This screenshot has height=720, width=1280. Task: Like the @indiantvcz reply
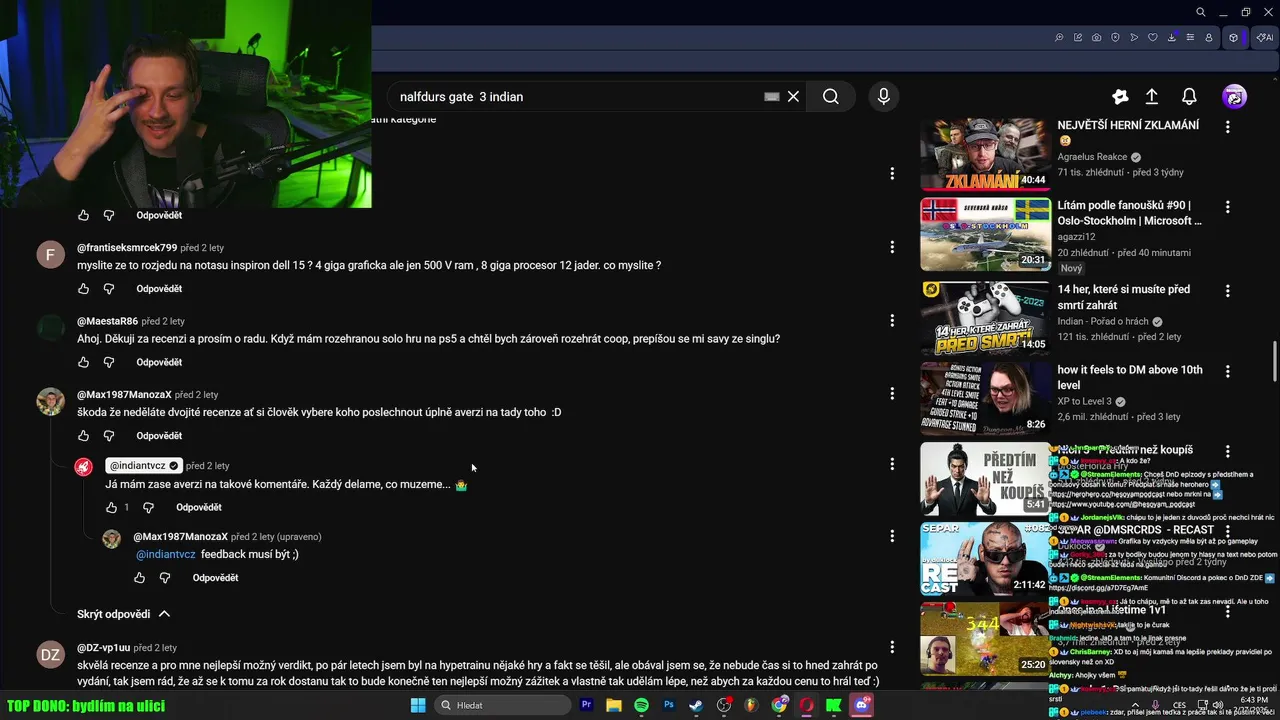click(x=112, y=508)
